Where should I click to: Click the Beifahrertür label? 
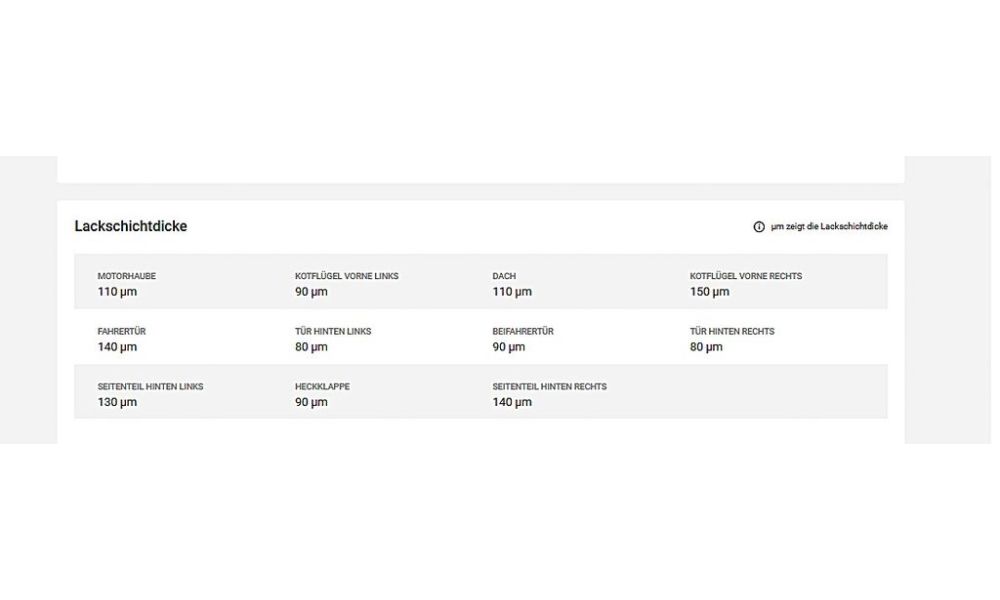[x=523, y=332]
